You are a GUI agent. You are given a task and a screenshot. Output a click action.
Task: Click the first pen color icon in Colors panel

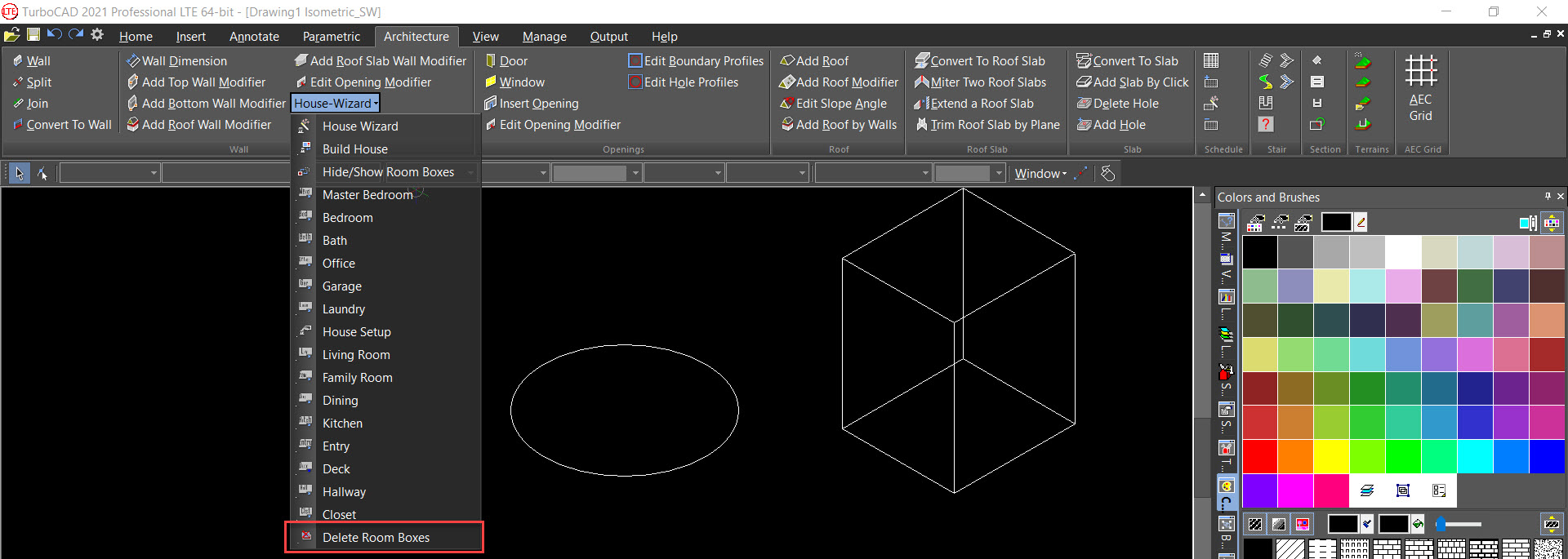pyautogui.click(x=1256, y=222)
